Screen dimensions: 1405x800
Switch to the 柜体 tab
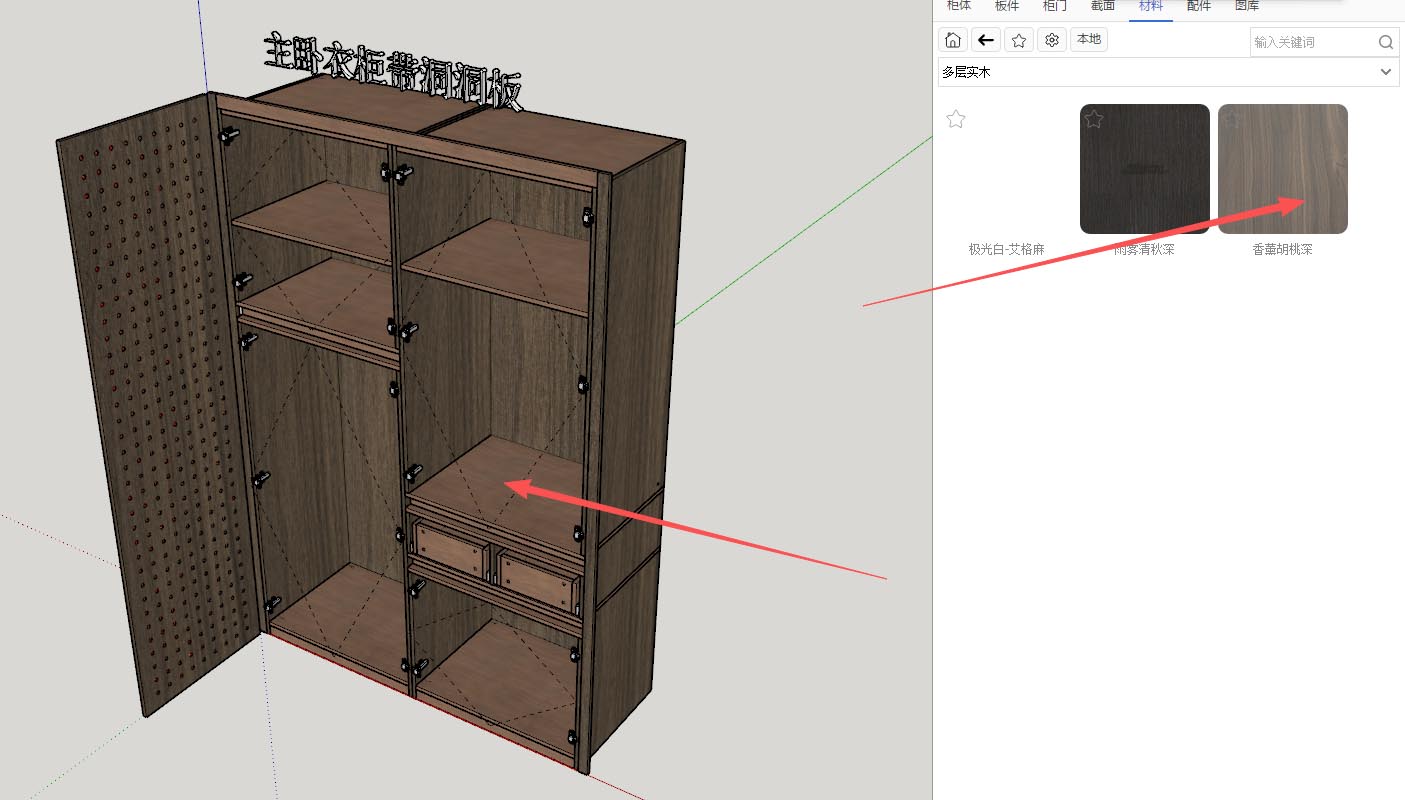(x=958, y=6)
